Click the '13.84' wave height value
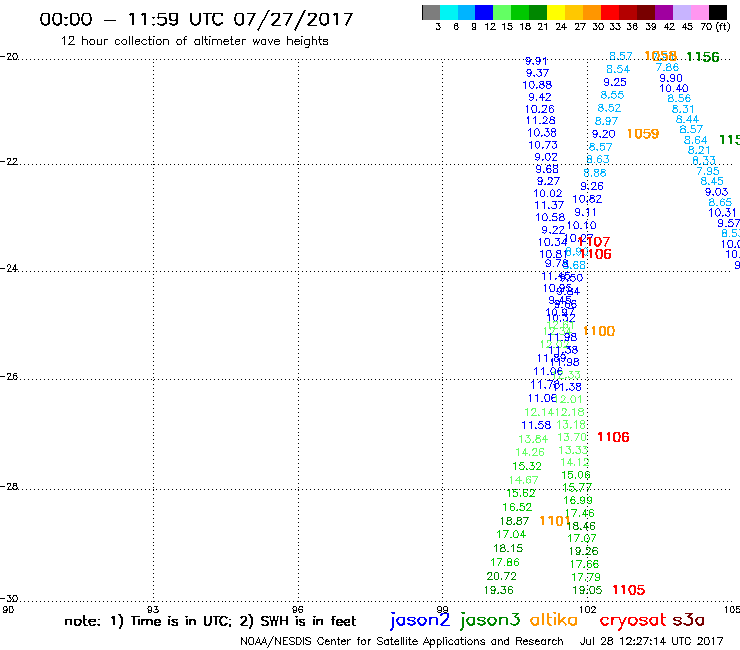This screenshot has height=650, width=740. point(533,439)
